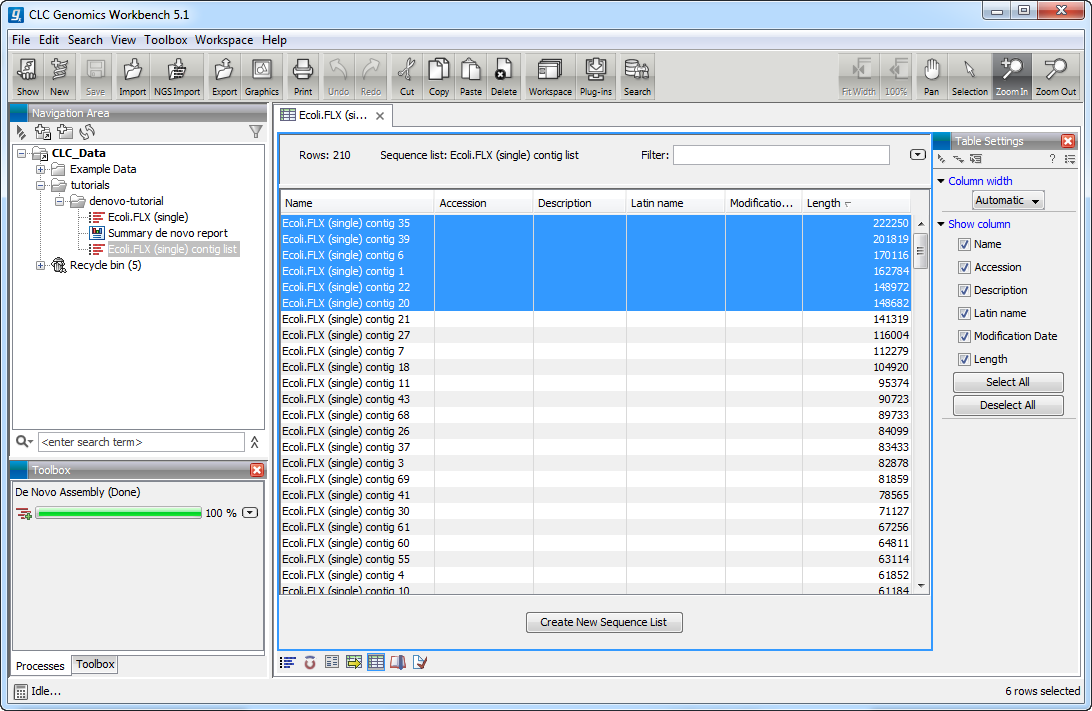
Task: Switch to circular sequence view icon
Action: coord(310,662)
